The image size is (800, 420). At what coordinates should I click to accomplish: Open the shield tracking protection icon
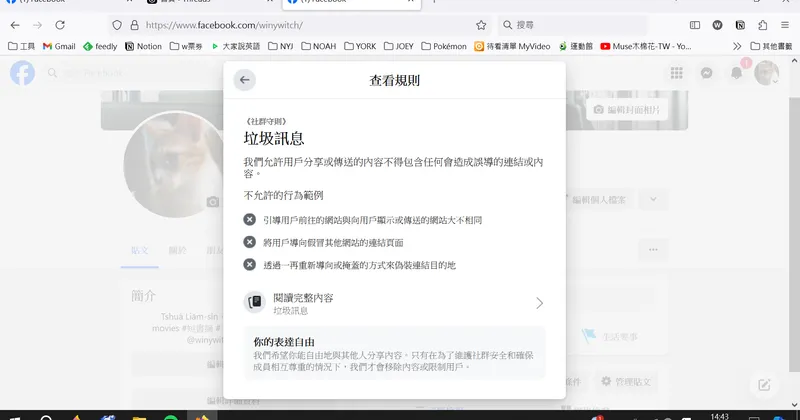pos(117,25)
